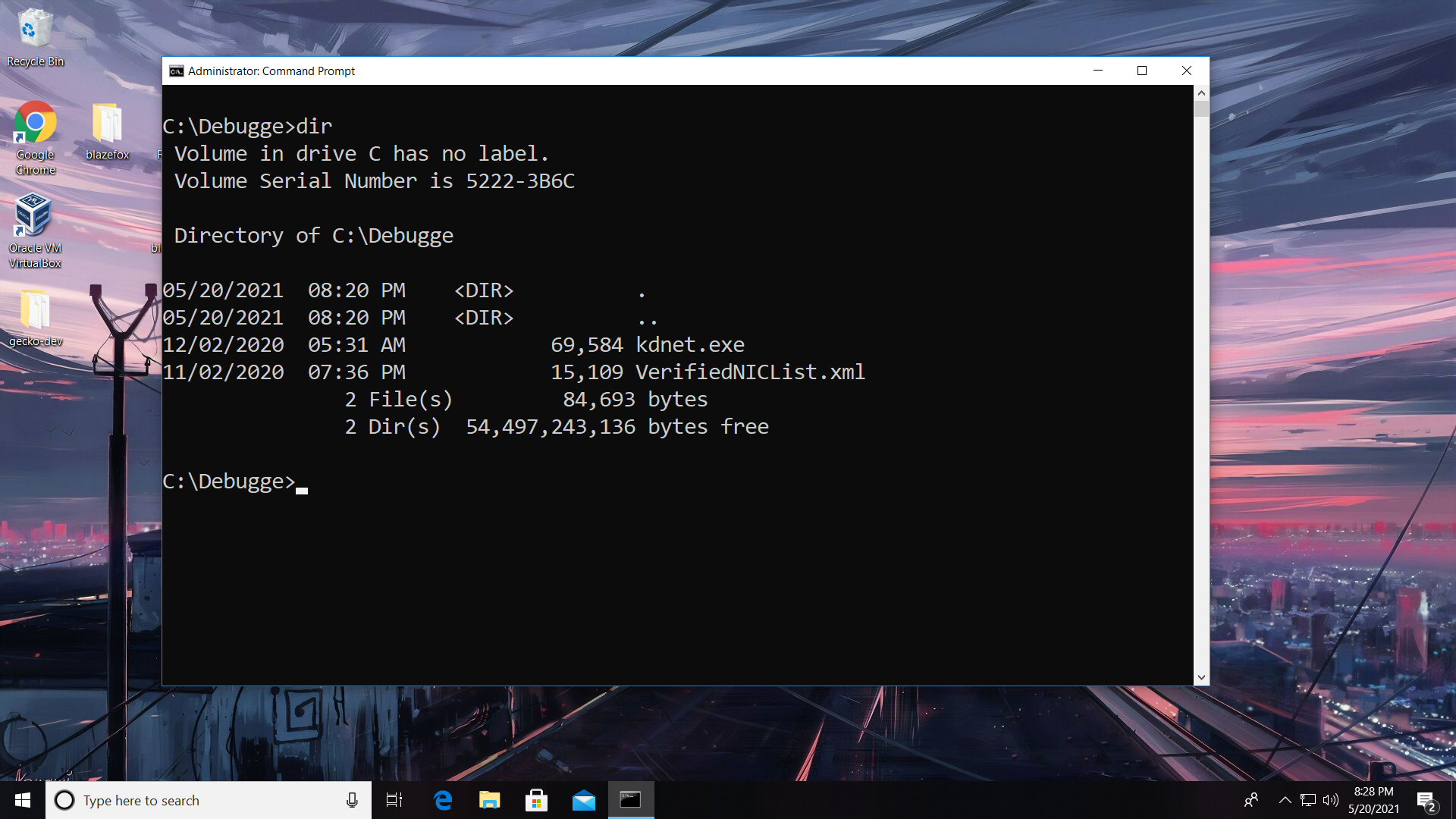Select the Command Prompt taskbar button
Viewport: 1456px width, 819px height.
[x=631, y=800]
